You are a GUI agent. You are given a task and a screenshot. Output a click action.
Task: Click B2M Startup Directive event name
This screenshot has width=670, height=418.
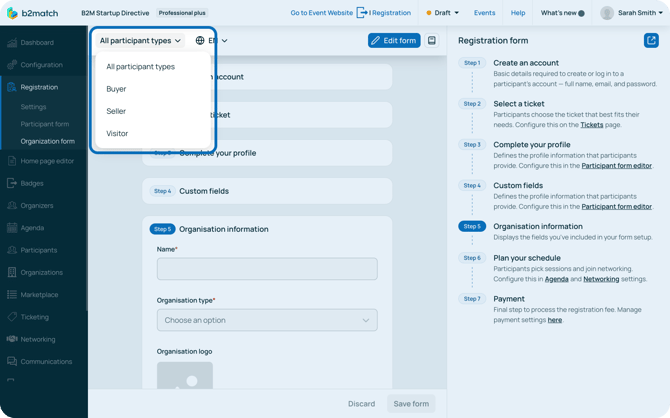tap(115, 13)
